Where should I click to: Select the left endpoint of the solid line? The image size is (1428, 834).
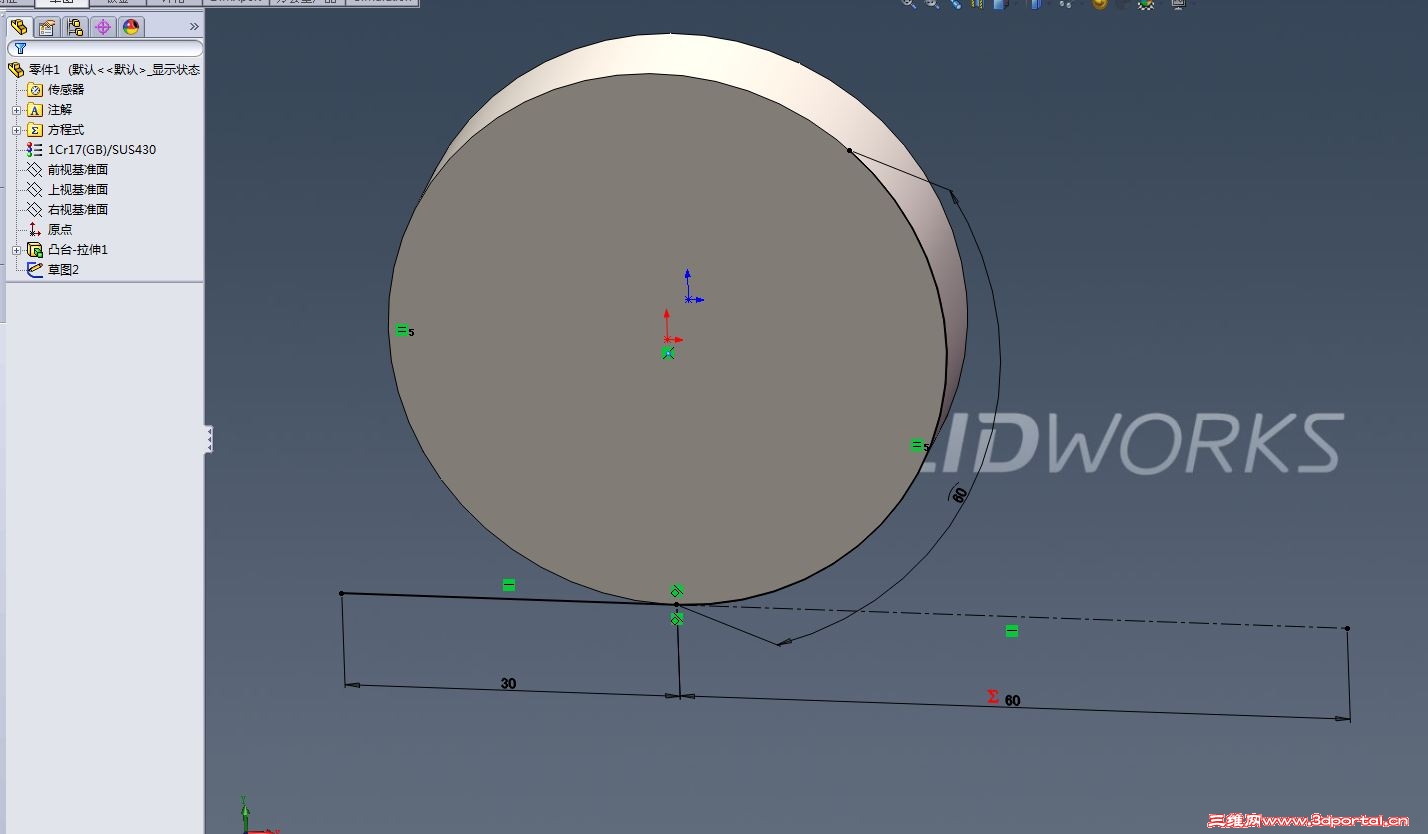click(x=342, y=593)
